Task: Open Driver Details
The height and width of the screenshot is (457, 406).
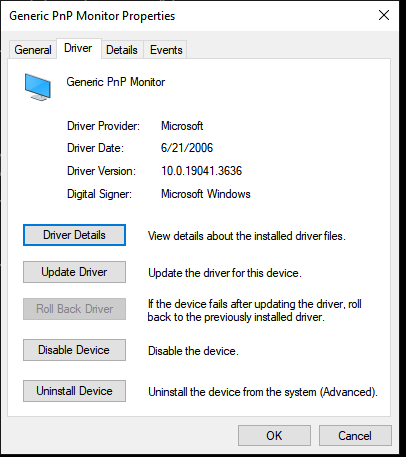Action: (x=74, y=235)
